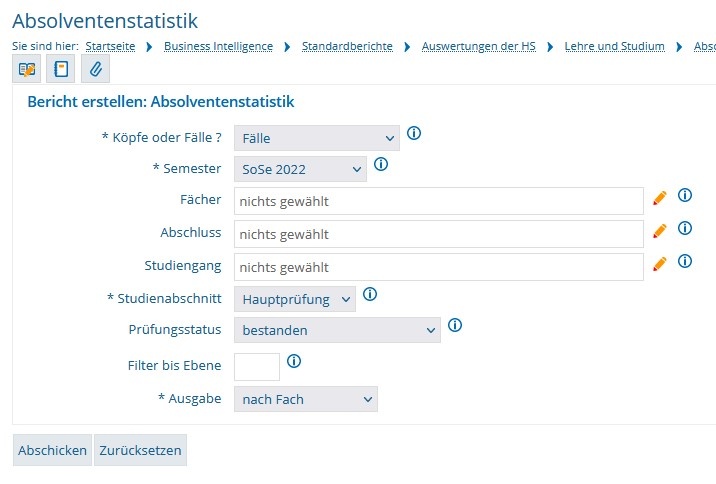Reset the form with Zurücksetzen
Image resolution: width=716 pixels, height=484 pixels.
(x=140, y=450)
